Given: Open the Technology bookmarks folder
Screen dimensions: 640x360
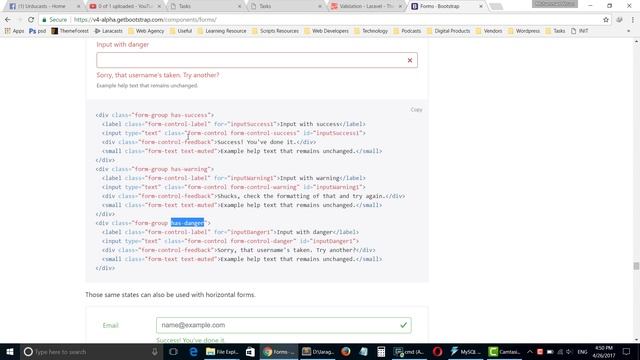Looking at the screenshot, I should tap(371, 31).
